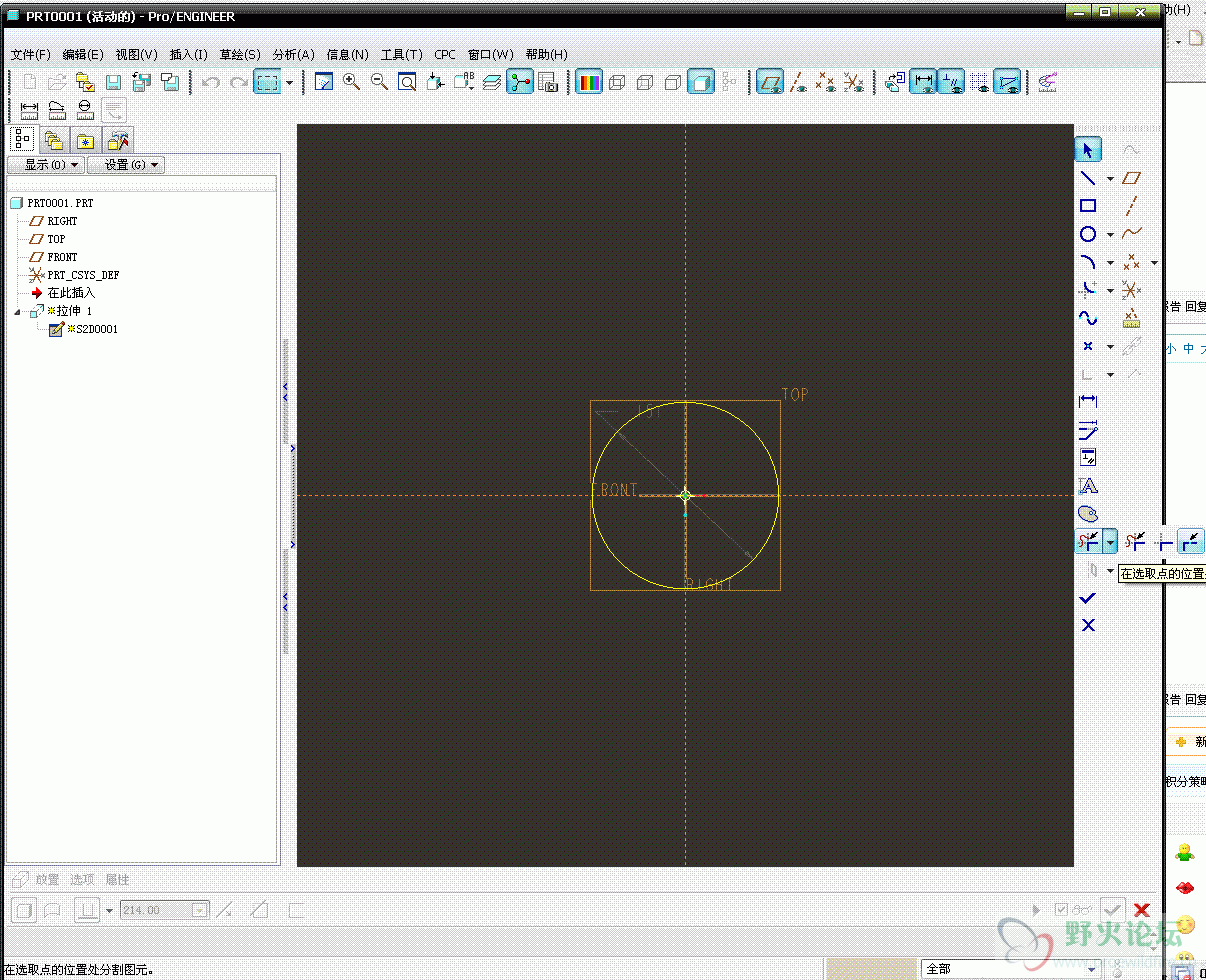
Task: Click the Trim/Divide tool button
Action: [1088, 542]
